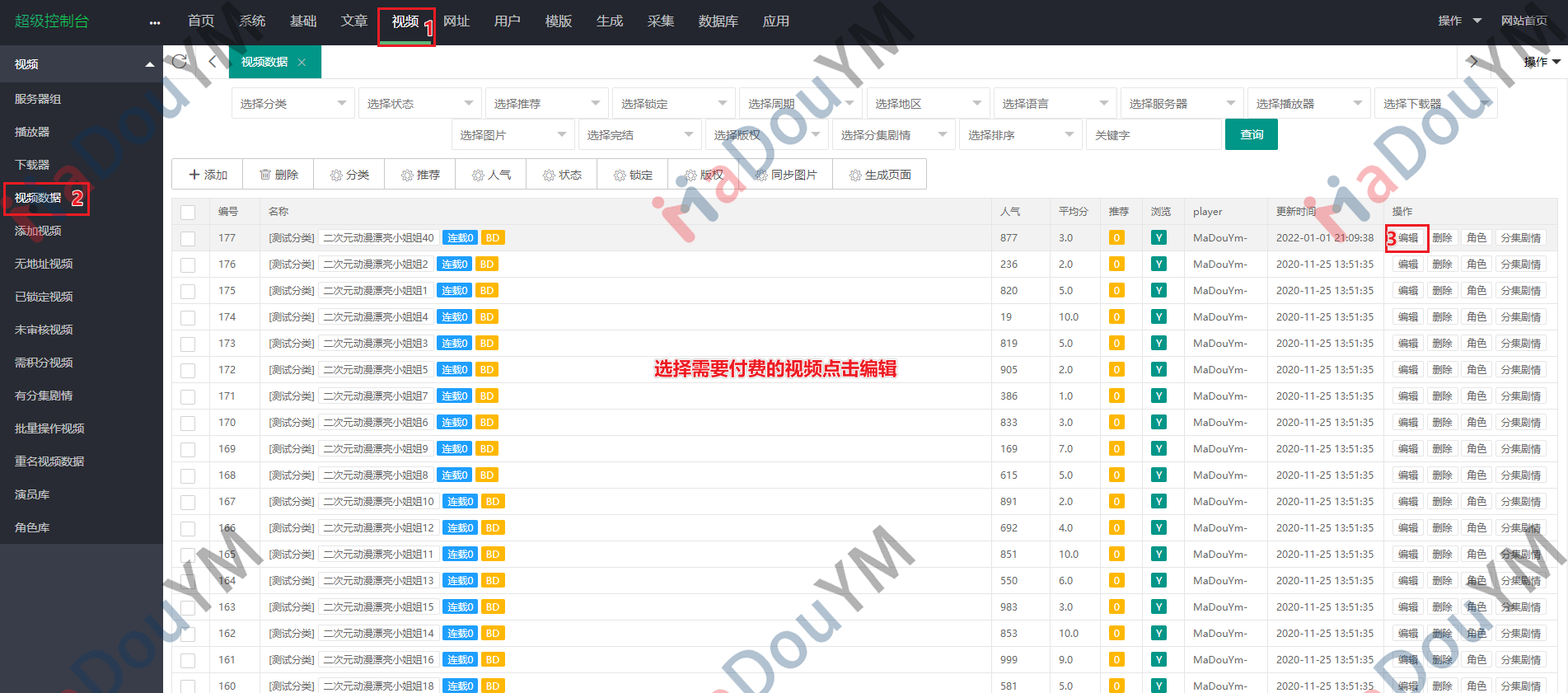The width and height of the screenshot is (1568, 693).
Task: Check the checkbox for row 174
Action: (188, 318)
